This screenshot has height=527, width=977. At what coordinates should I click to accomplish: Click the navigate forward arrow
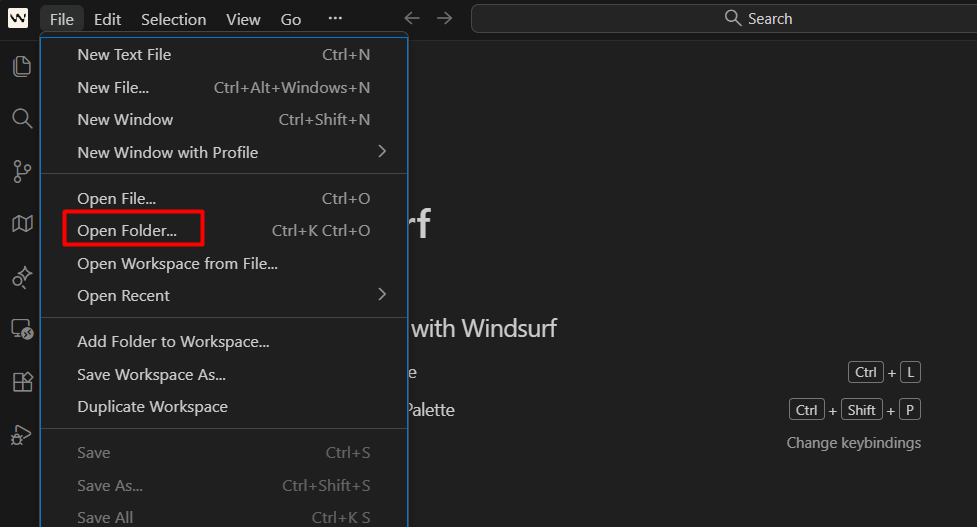tap(445, 19)
